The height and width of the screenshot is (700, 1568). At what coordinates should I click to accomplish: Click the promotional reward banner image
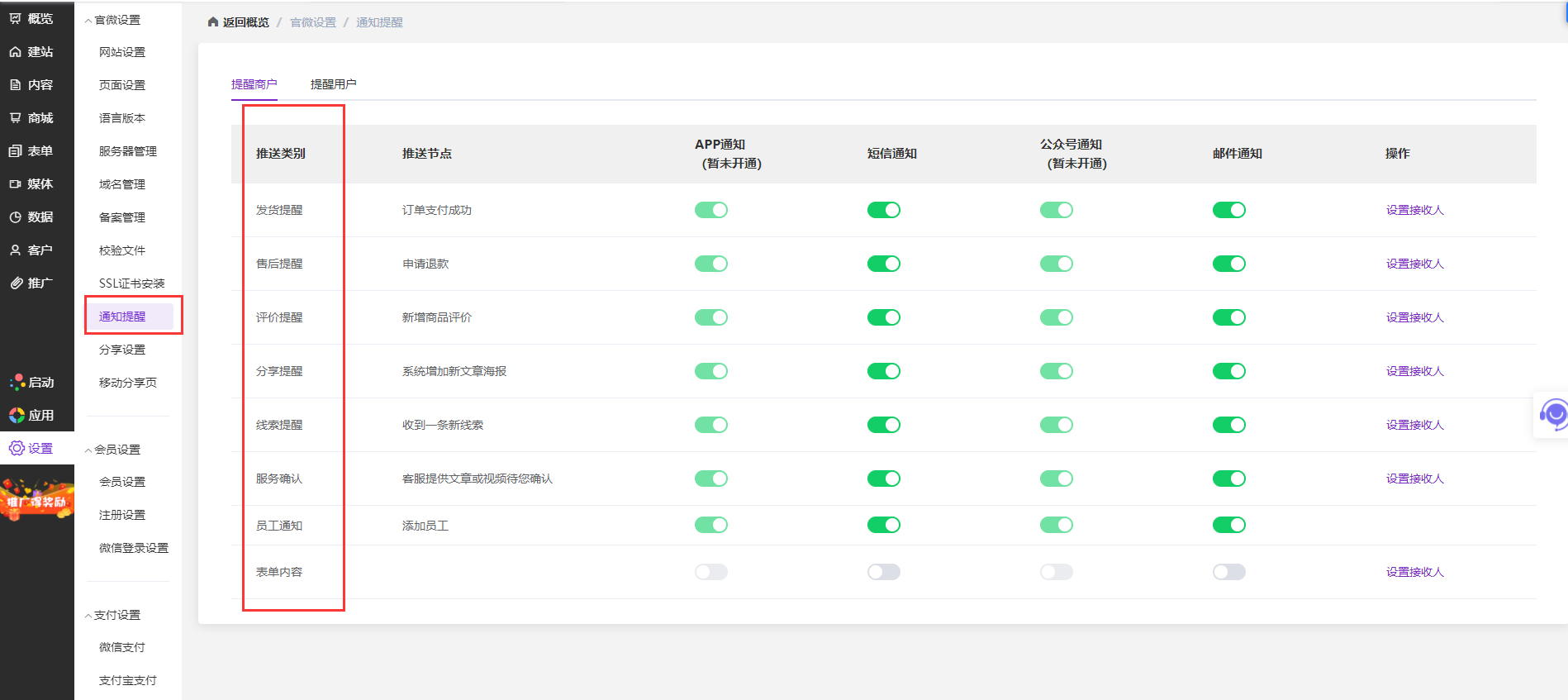click(36, 500)
